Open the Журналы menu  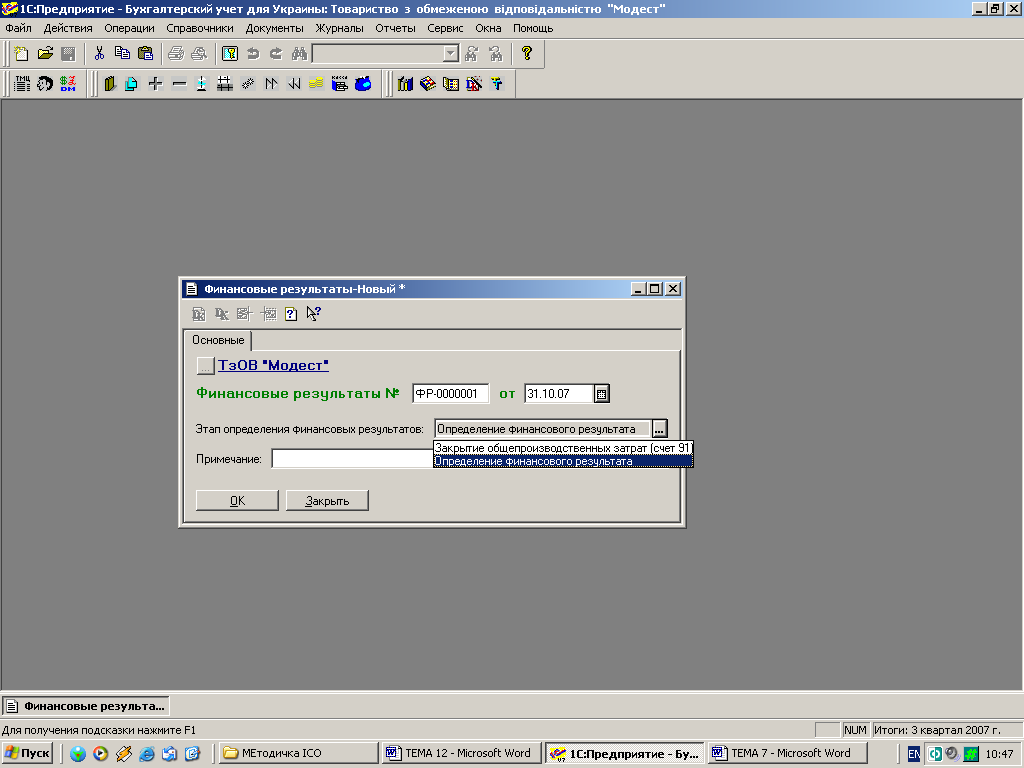coord(340,28)
